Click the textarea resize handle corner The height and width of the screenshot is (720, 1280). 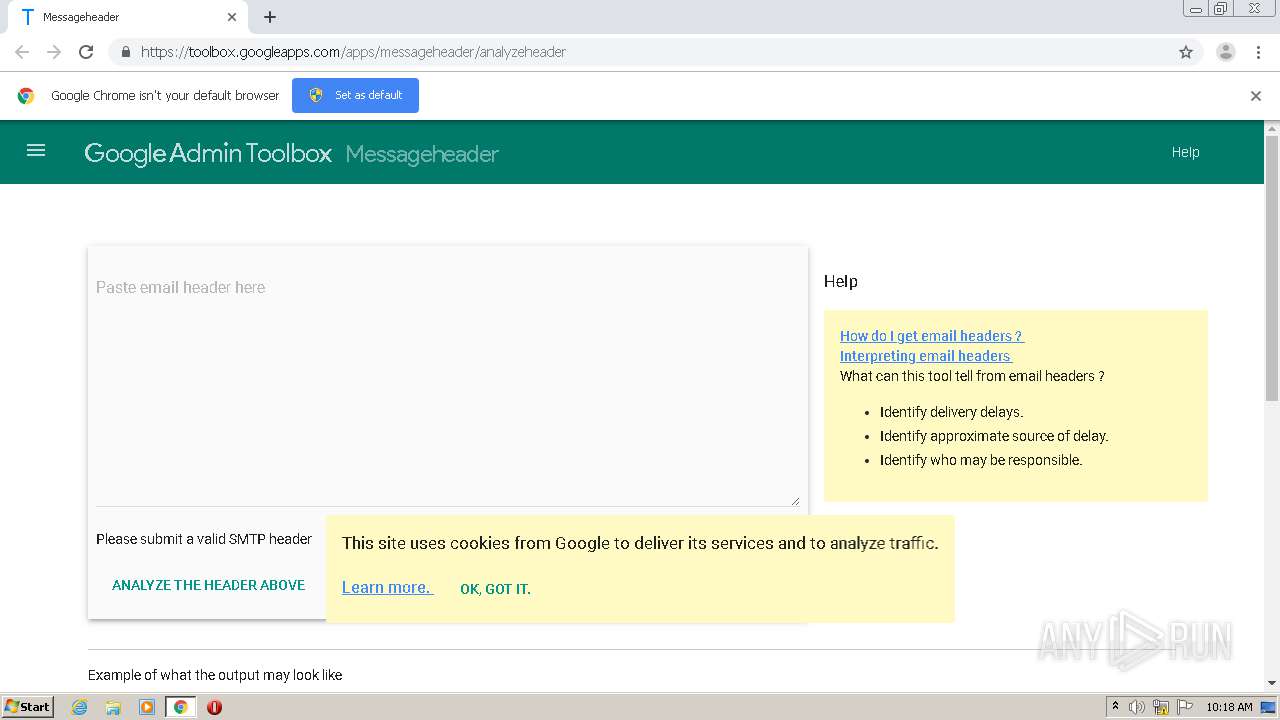tap(795, 501)
